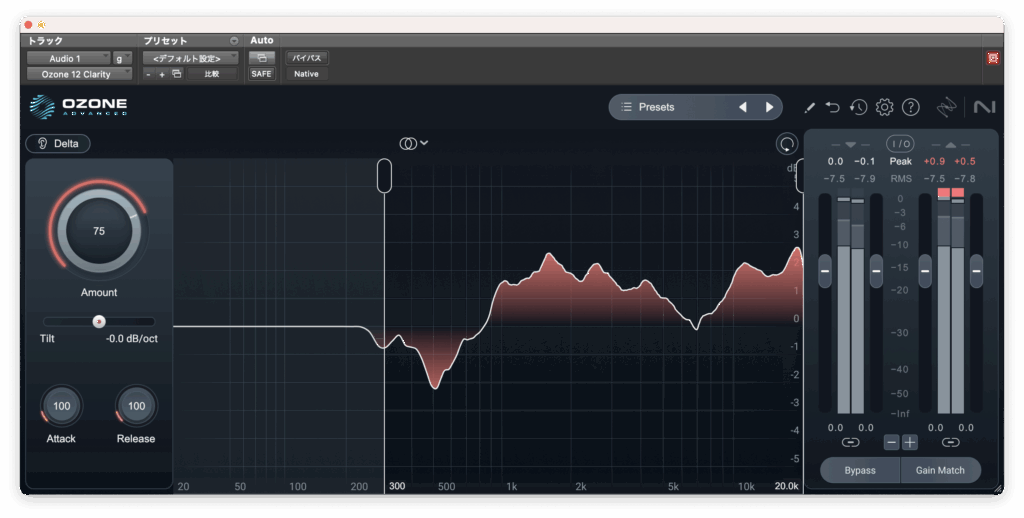
Task: Click the Native Instruments logo icon
Action: point(984,107)
